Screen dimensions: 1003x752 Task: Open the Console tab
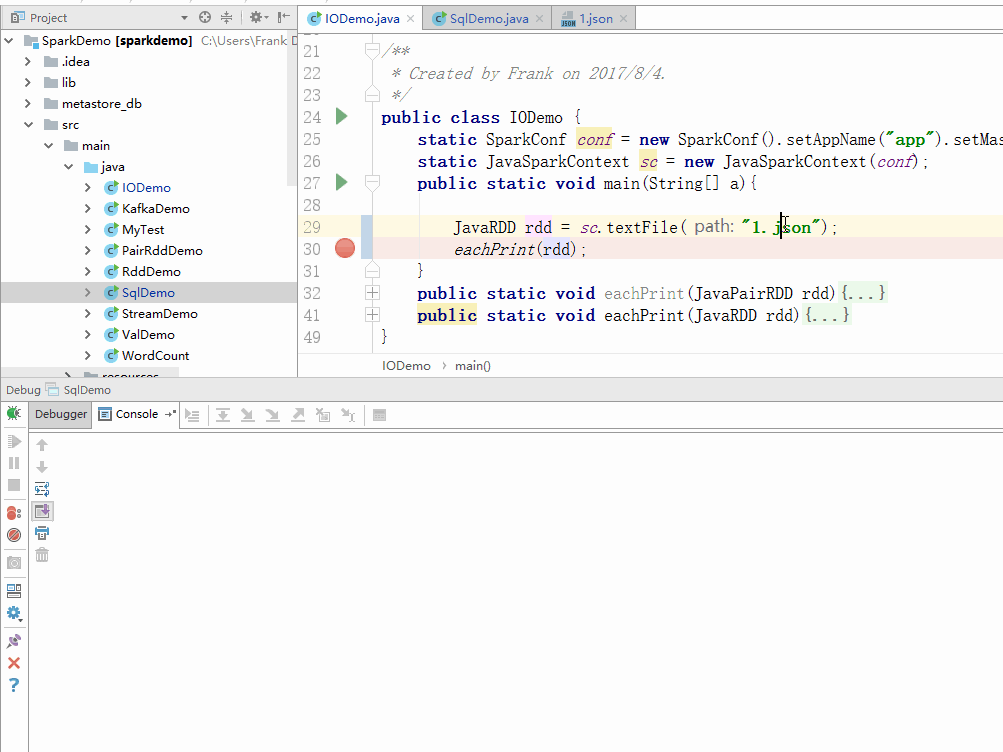(x=136, y=414)
